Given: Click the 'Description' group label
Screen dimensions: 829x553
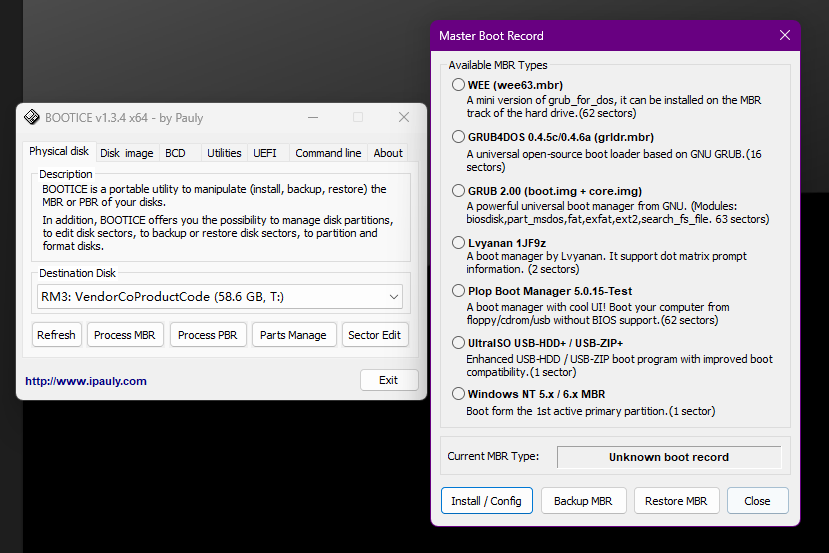Looking at the screenshot, I should click(66, 174).
